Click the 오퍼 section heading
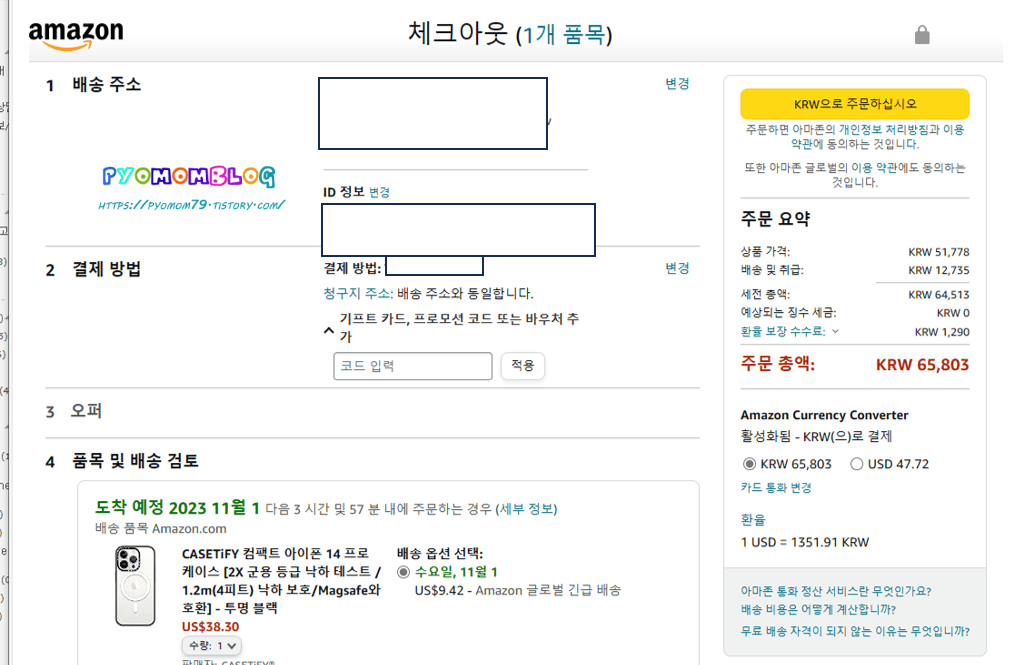Viewport: 1014px width, 665px height. pos(85,411)
